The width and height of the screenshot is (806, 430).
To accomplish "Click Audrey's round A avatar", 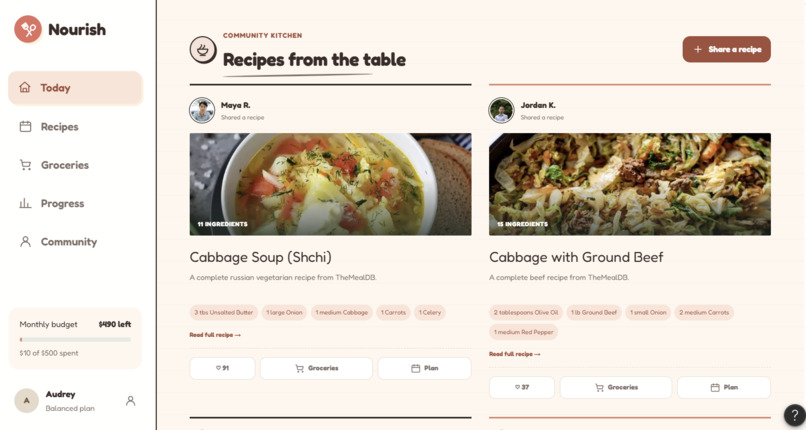I will [x=27, y=401].
